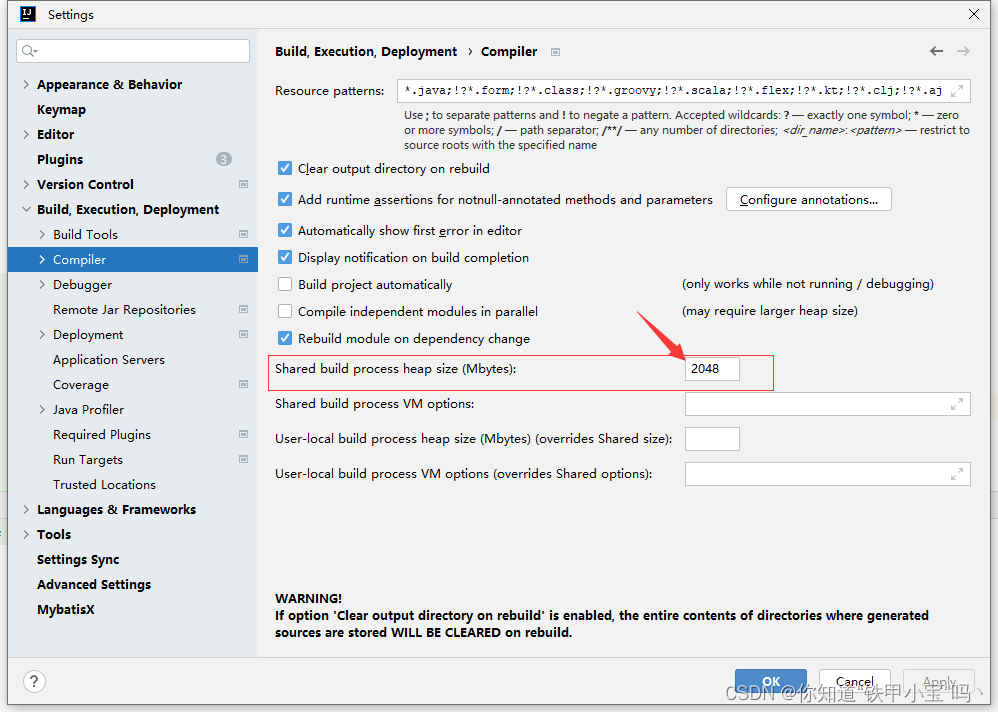
Task: Click project icon next to Build Tools
Action: 243,235
